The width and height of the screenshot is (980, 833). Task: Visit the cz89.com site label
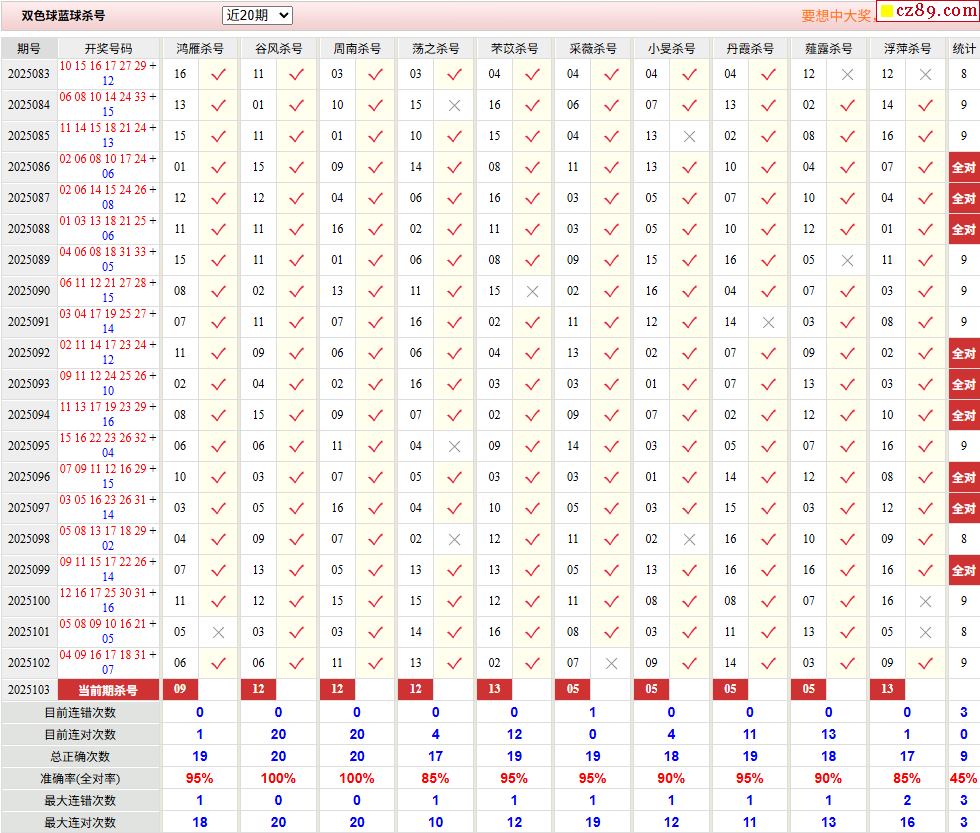928,11
